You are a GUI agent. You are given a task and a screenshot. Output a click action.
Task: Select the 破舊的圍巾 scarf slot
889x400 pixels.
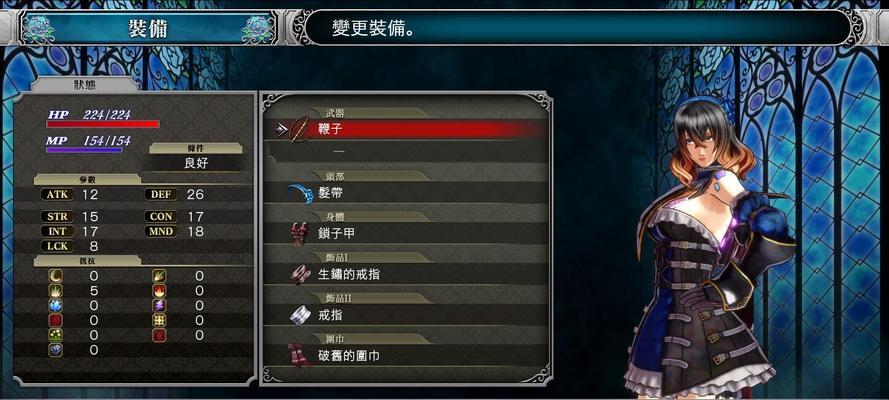pyautogui.click(x=406, y=356)
